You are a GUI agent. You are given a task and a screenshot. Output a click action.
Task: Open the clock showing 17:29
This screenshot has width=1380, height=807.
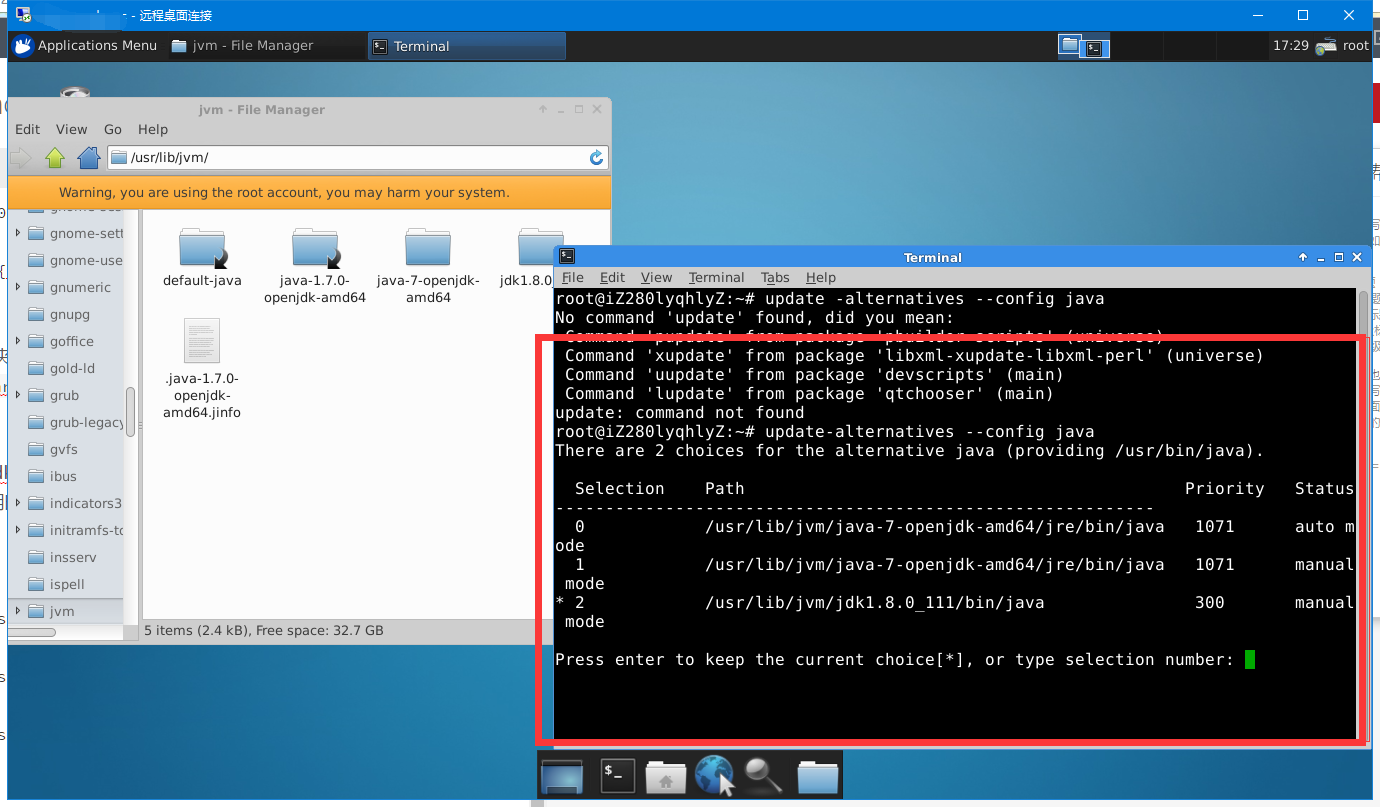(1291, 45)
